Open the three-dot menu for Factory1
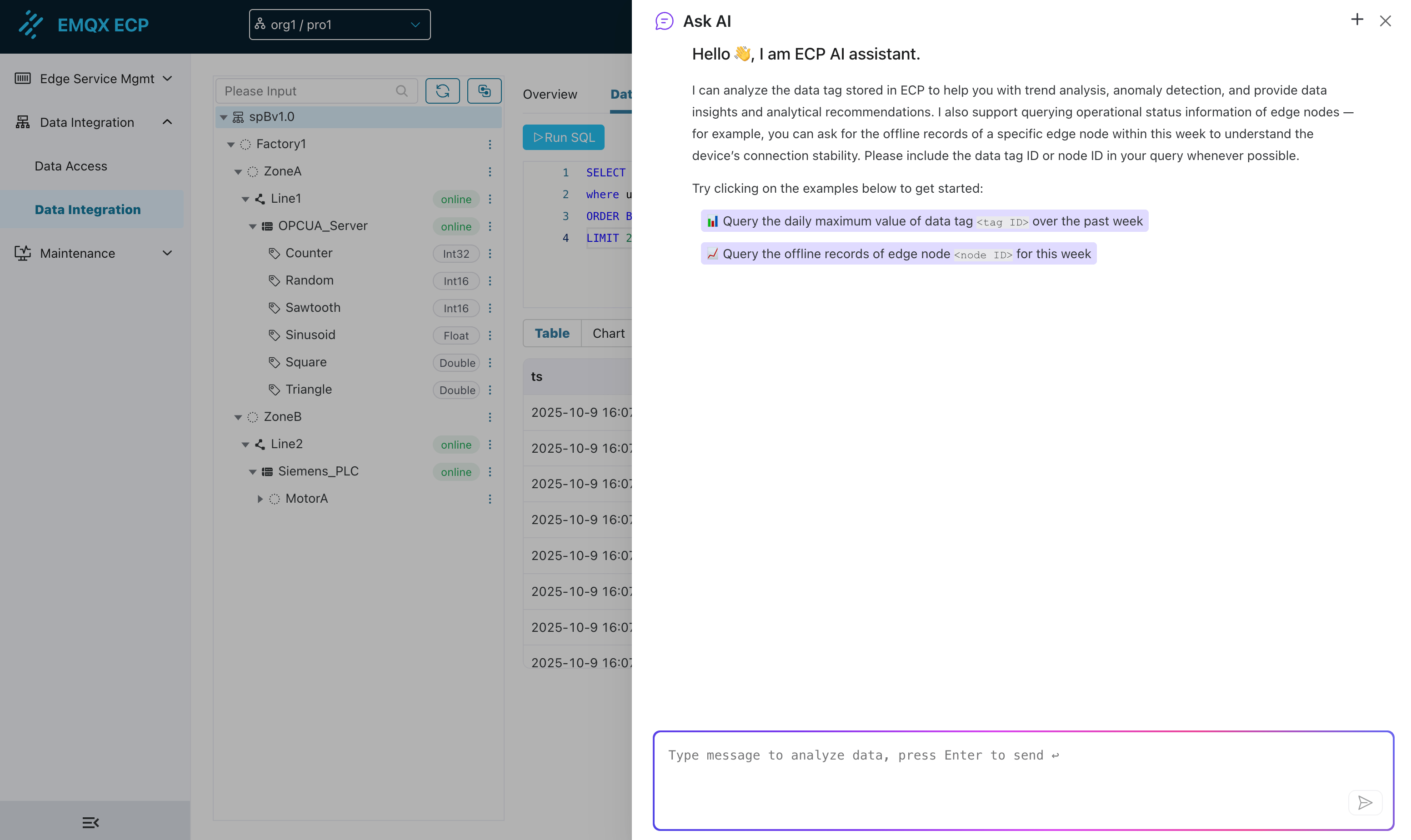 click(490, 145)
